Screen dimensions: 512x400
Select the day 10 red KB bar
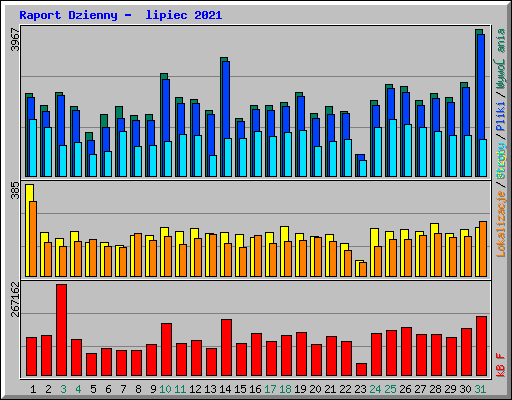coord(166,349)
